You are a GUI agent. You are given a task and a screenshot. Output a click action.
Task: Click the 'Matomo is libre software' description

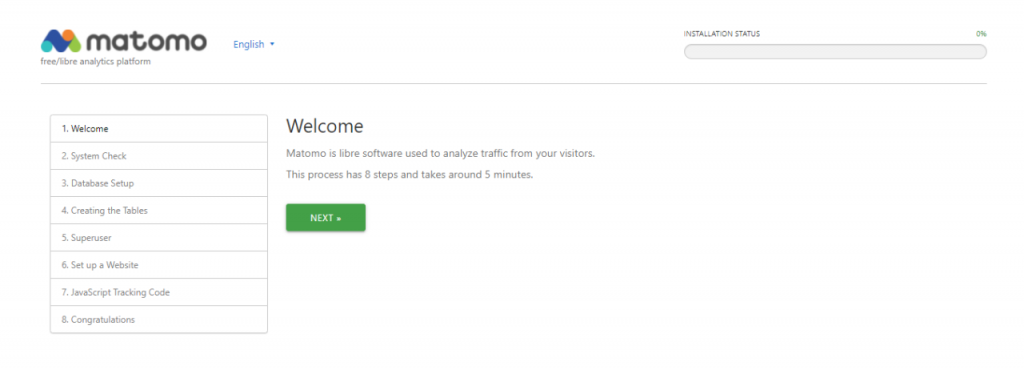[440, 154]
